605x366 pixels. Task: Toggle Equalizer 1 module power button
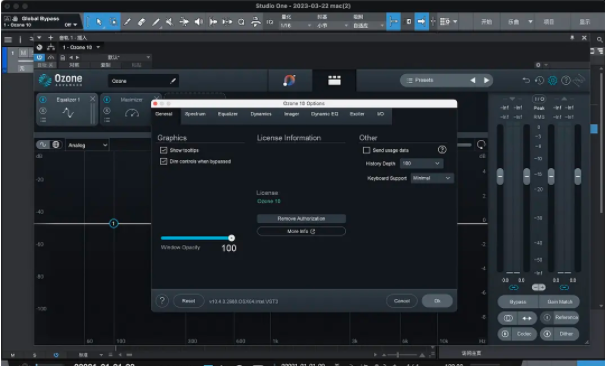coord(43,100)
